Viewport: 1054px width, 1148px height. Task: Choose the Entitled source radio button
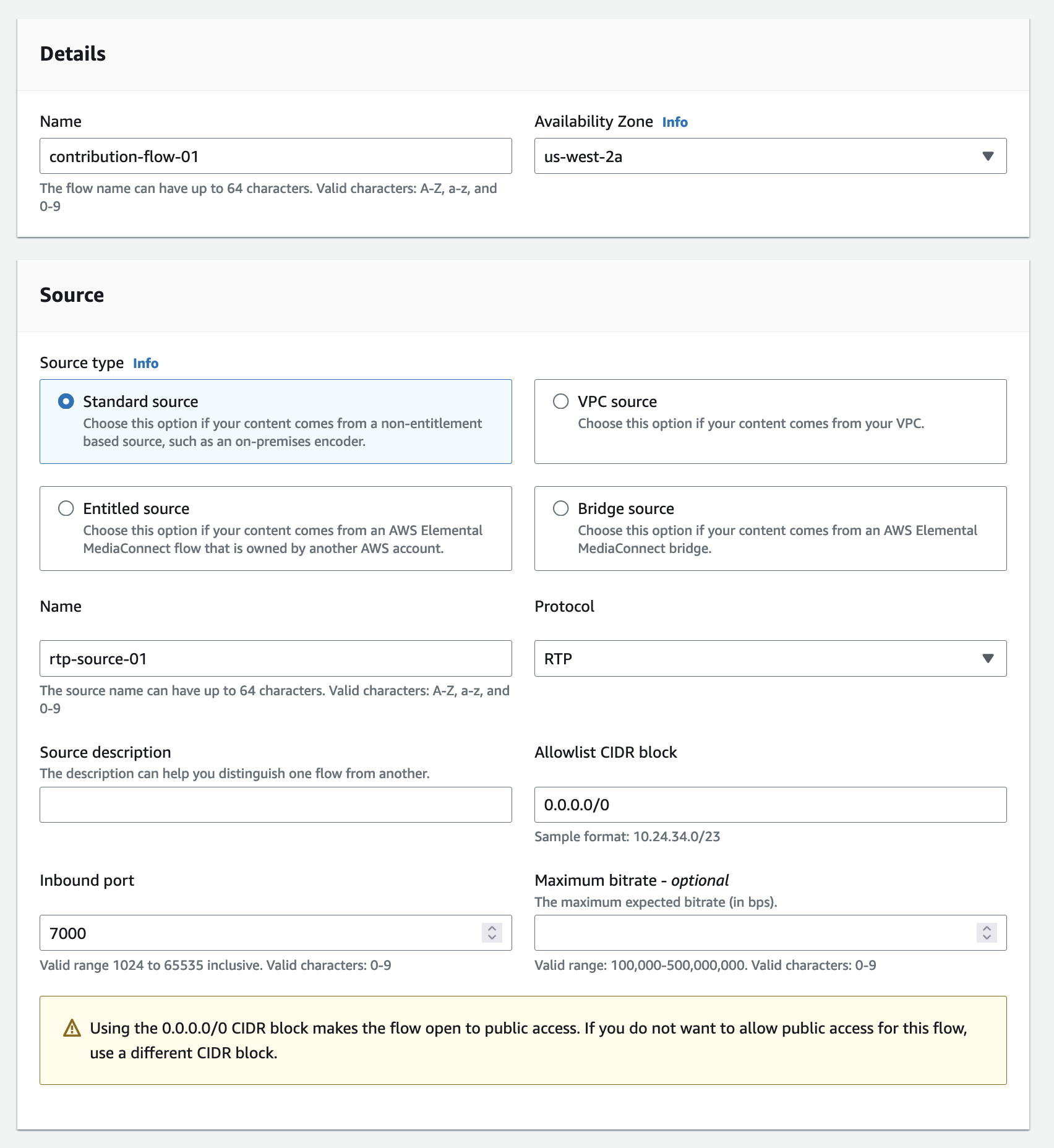(66, 508)
